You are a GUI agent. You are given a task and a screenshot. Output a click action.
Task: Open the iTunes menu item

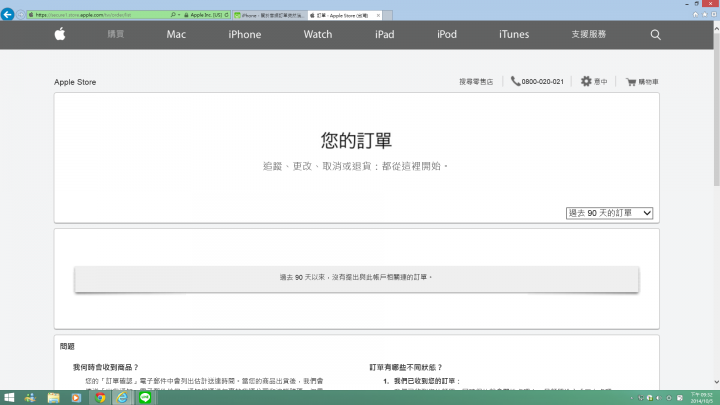[x=514, y=34]
